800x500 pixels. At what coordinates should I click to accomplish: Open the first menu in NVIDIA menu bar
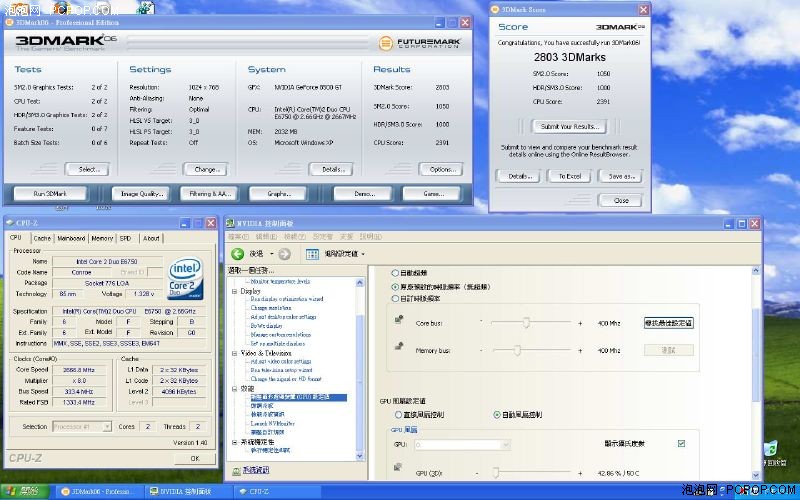pyautogui.click(x=238, y=236)
